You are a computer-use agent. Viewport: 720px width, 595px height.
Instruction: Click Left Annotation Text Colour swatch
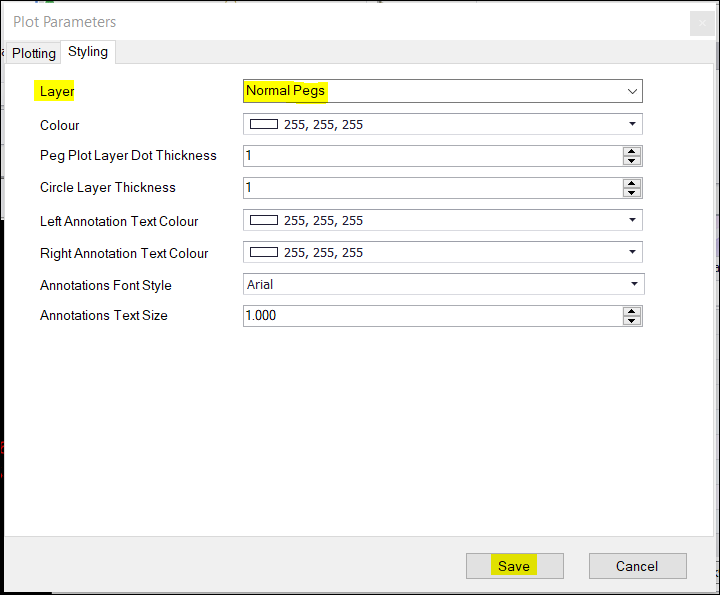(x=264, y=220)
